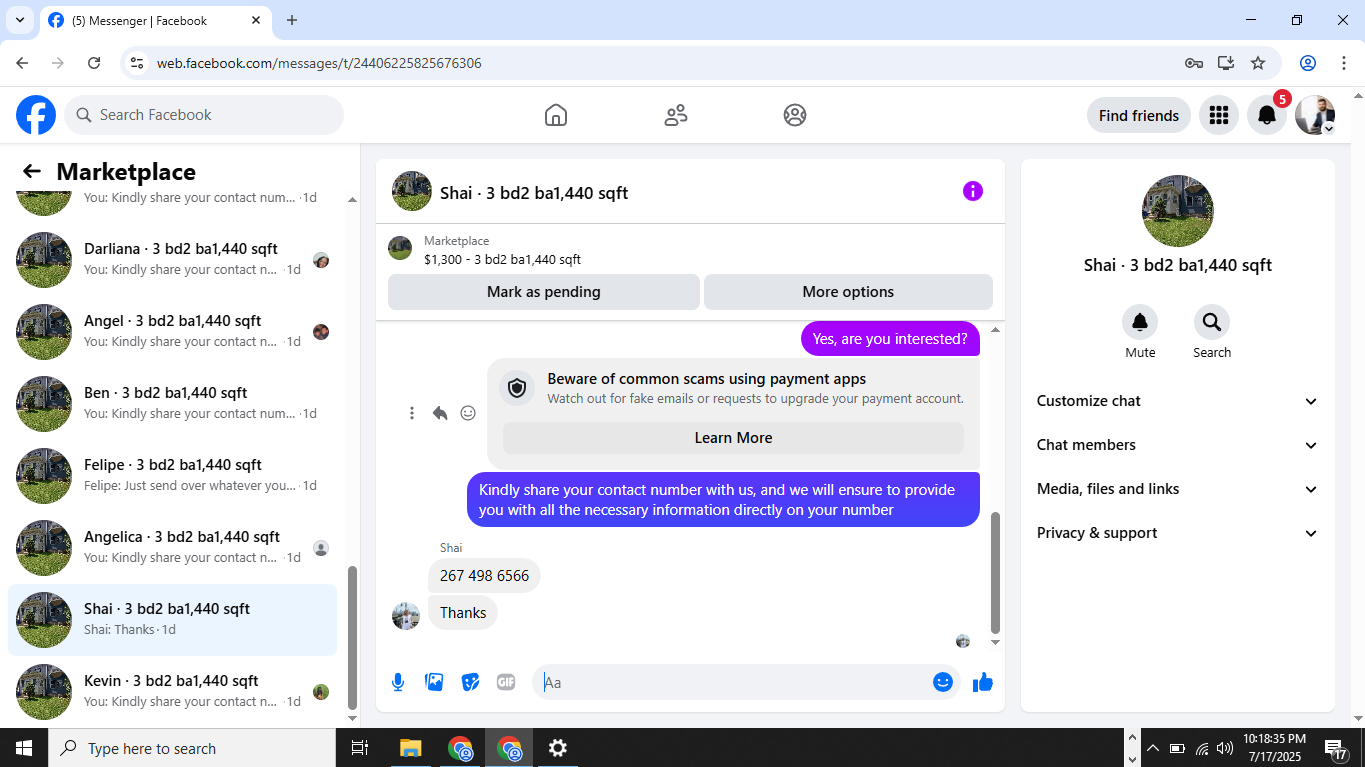Screen dimensions: 1365x767
Task: Go back in browser history
Action: [x=22, y=63]
